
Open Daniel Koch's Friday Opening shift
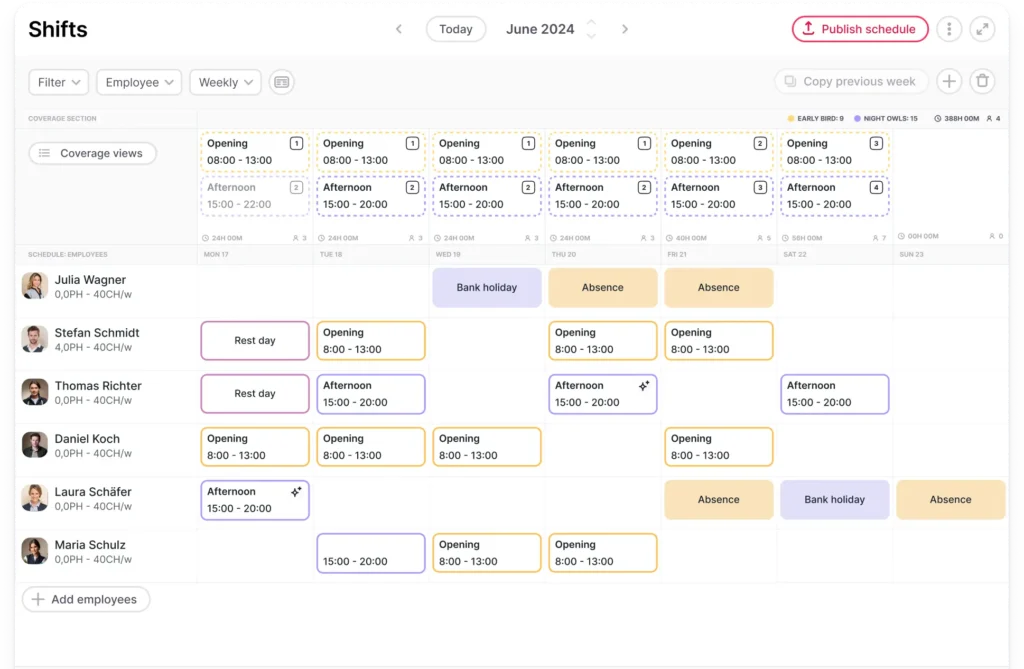(x=718, y=446)
